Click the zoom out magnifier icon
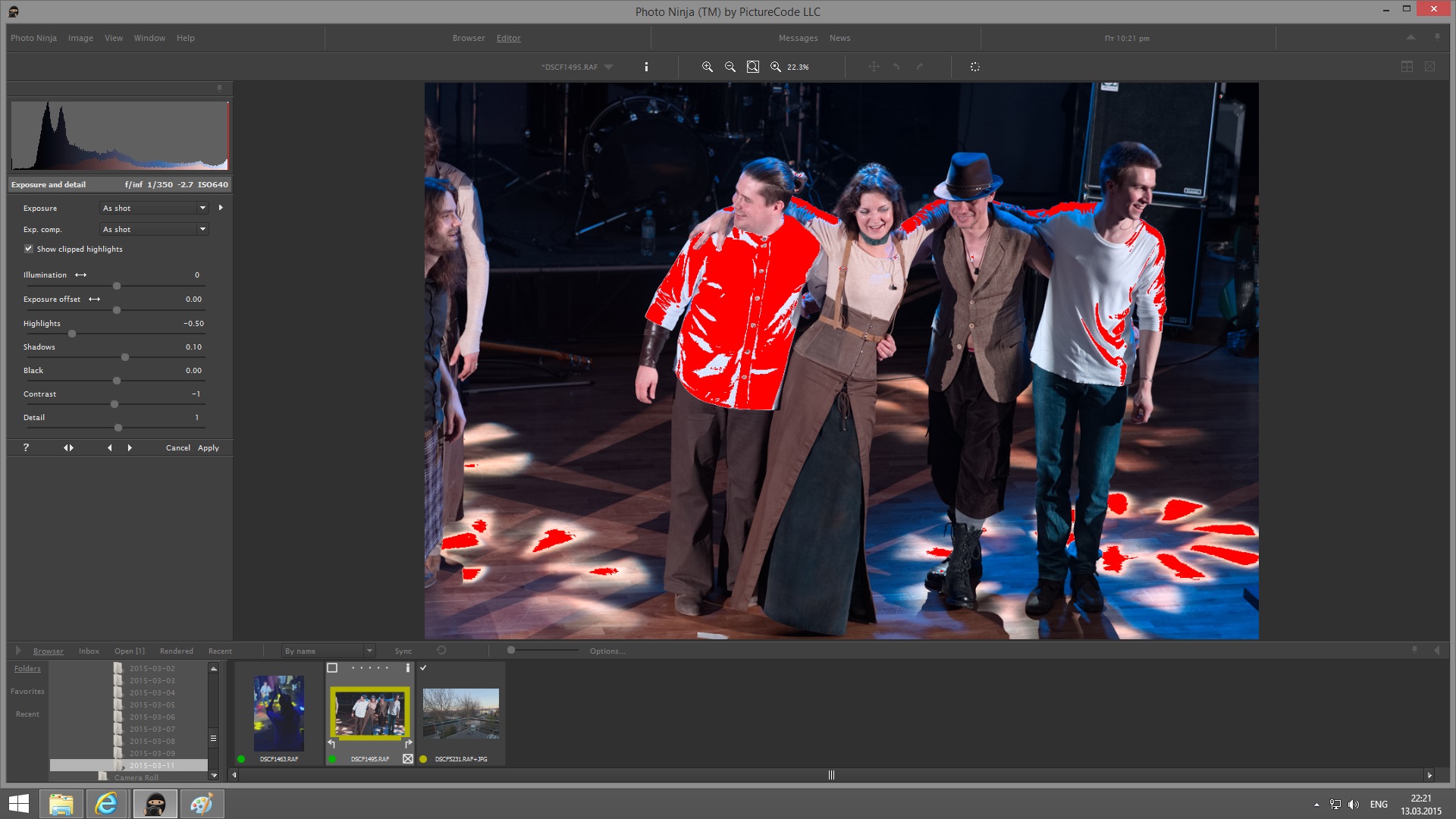1456x819 pixels. (x=730, y=67)
